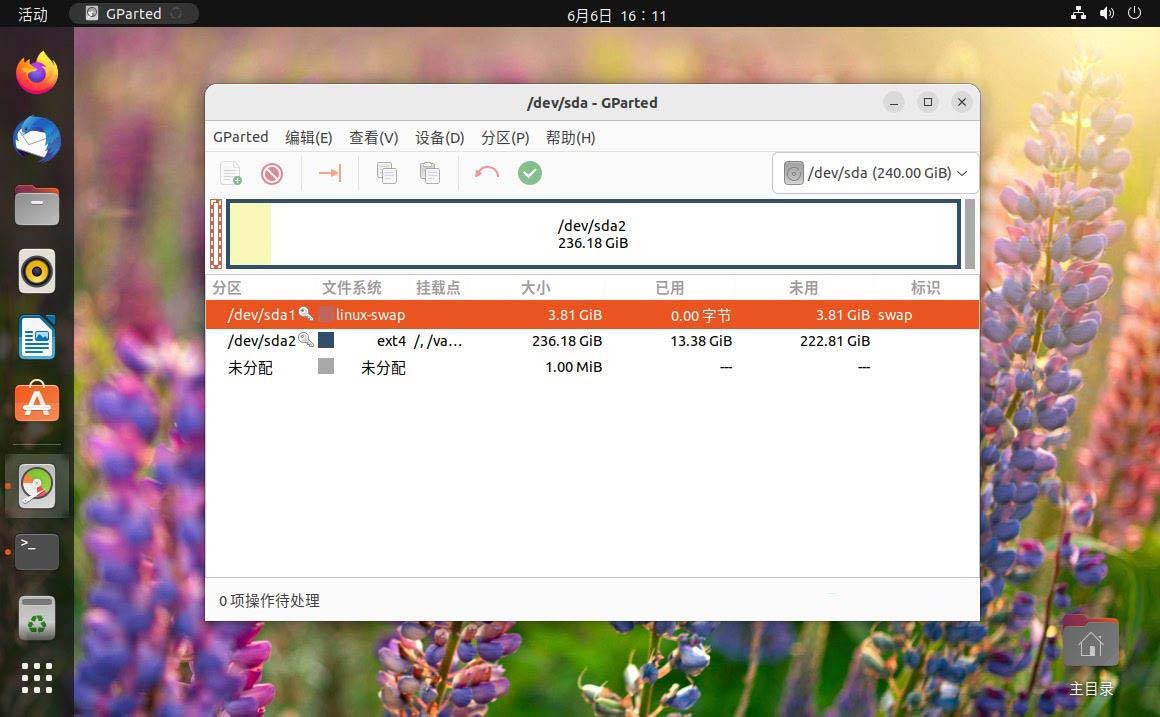Open the 设备 (Device) menu
The image size is (1160, 717).
439,137
